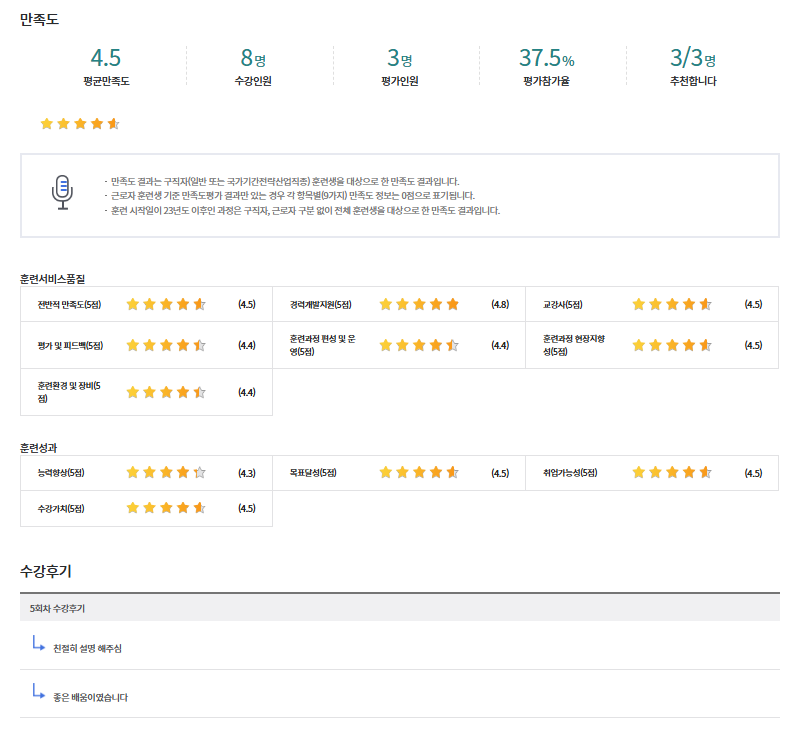Image resolution: width=806 pixels, height=733 pixels.
Task: Click the overall star rating below 평균만족도
Action: pos(80,124)
